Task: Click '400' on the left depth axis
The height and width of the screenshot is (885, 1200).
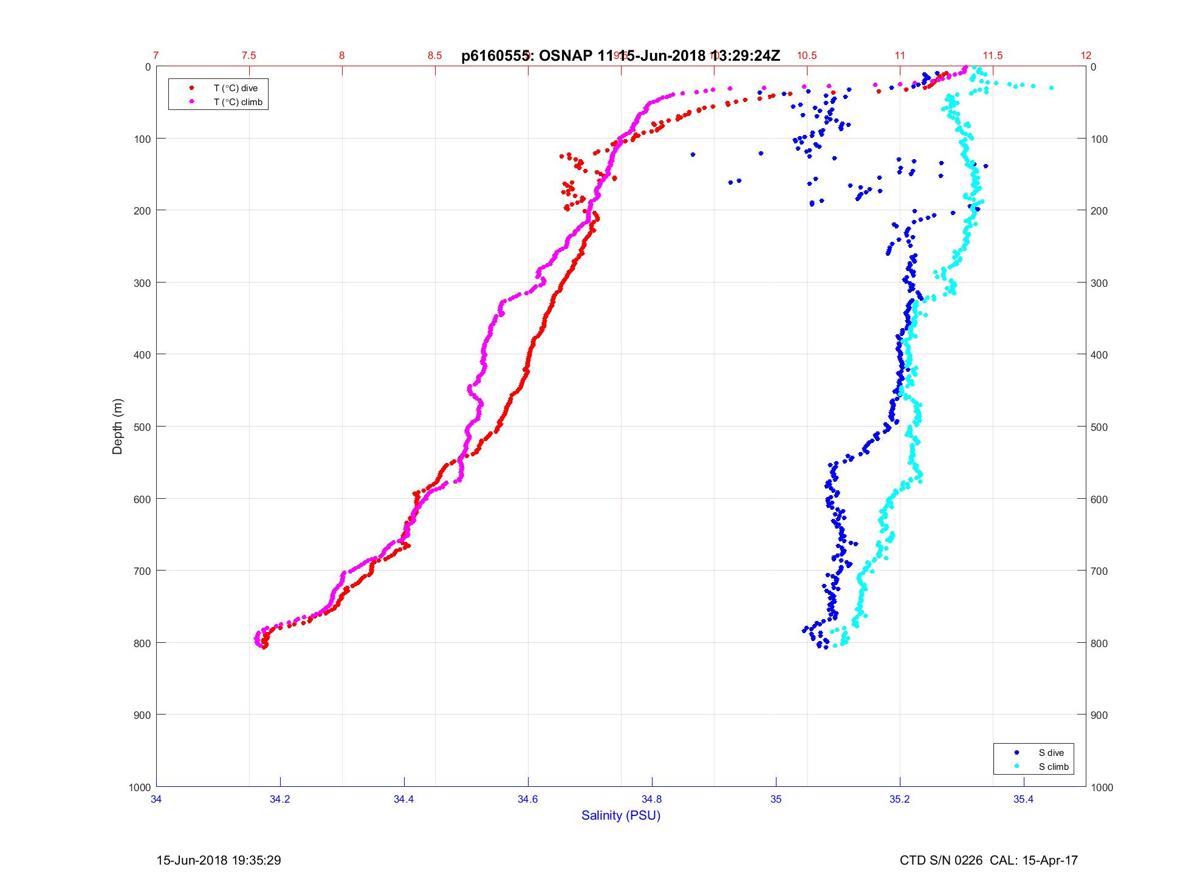Action: [x=142, y=355]
